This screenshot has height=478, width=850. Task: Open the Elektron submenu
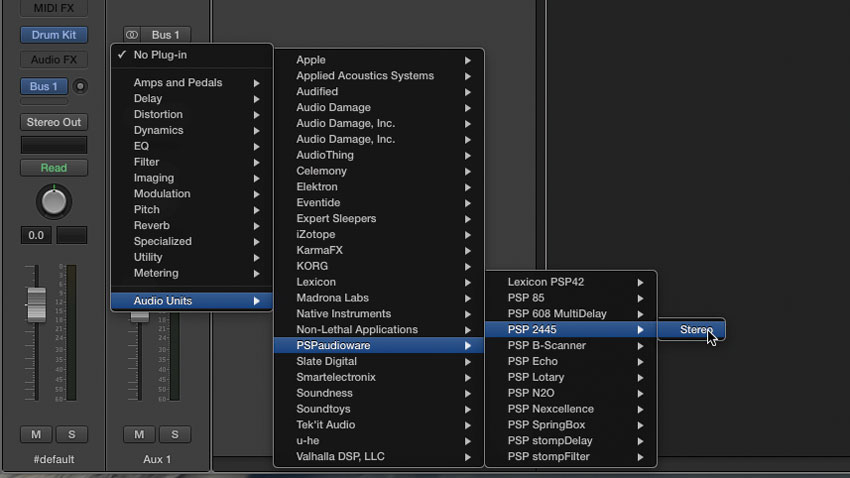[379, 186]
